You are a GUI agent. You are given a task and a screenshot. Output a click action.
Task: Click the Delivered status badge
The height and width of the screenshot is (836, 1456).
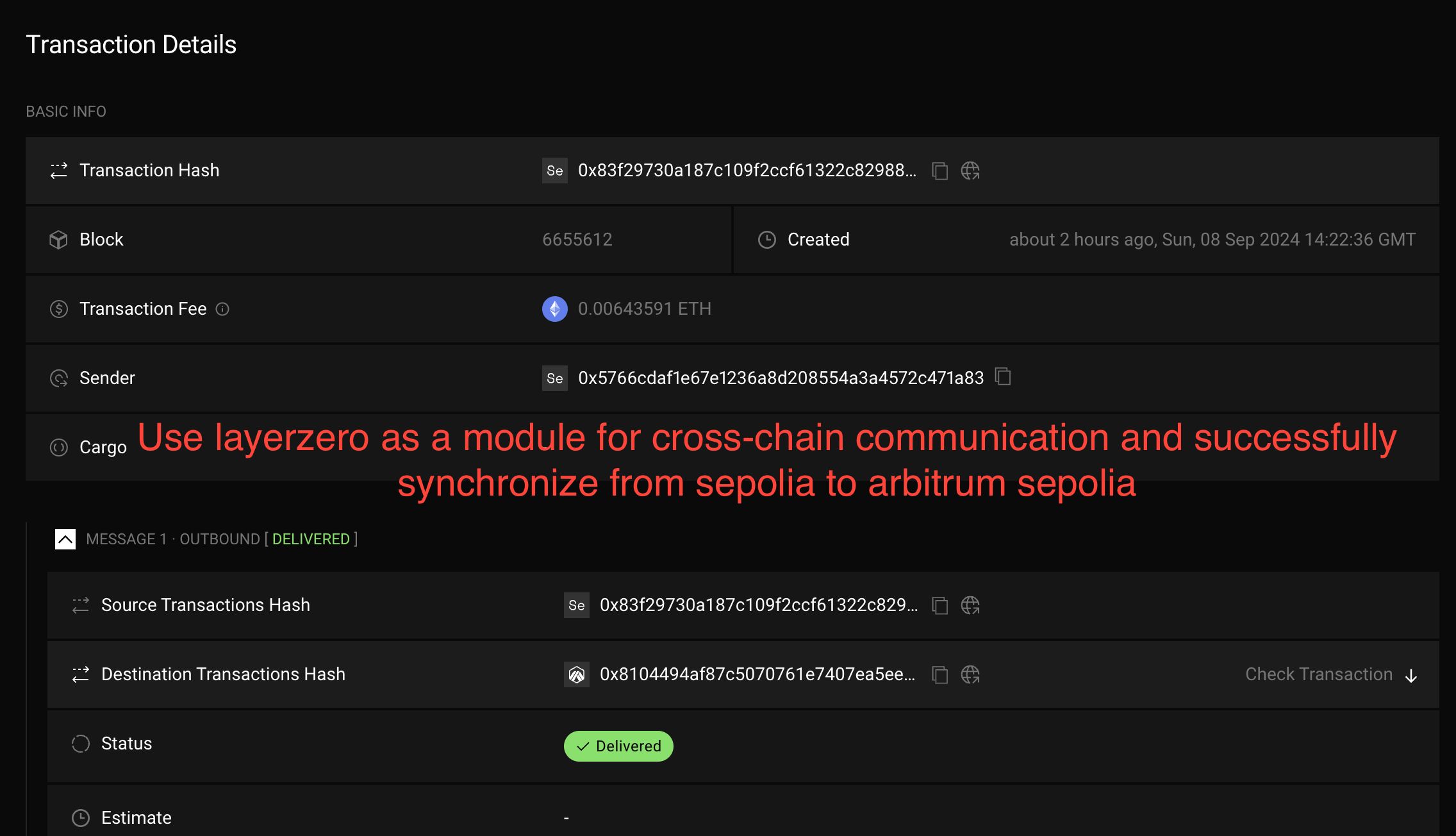[620, 745]
